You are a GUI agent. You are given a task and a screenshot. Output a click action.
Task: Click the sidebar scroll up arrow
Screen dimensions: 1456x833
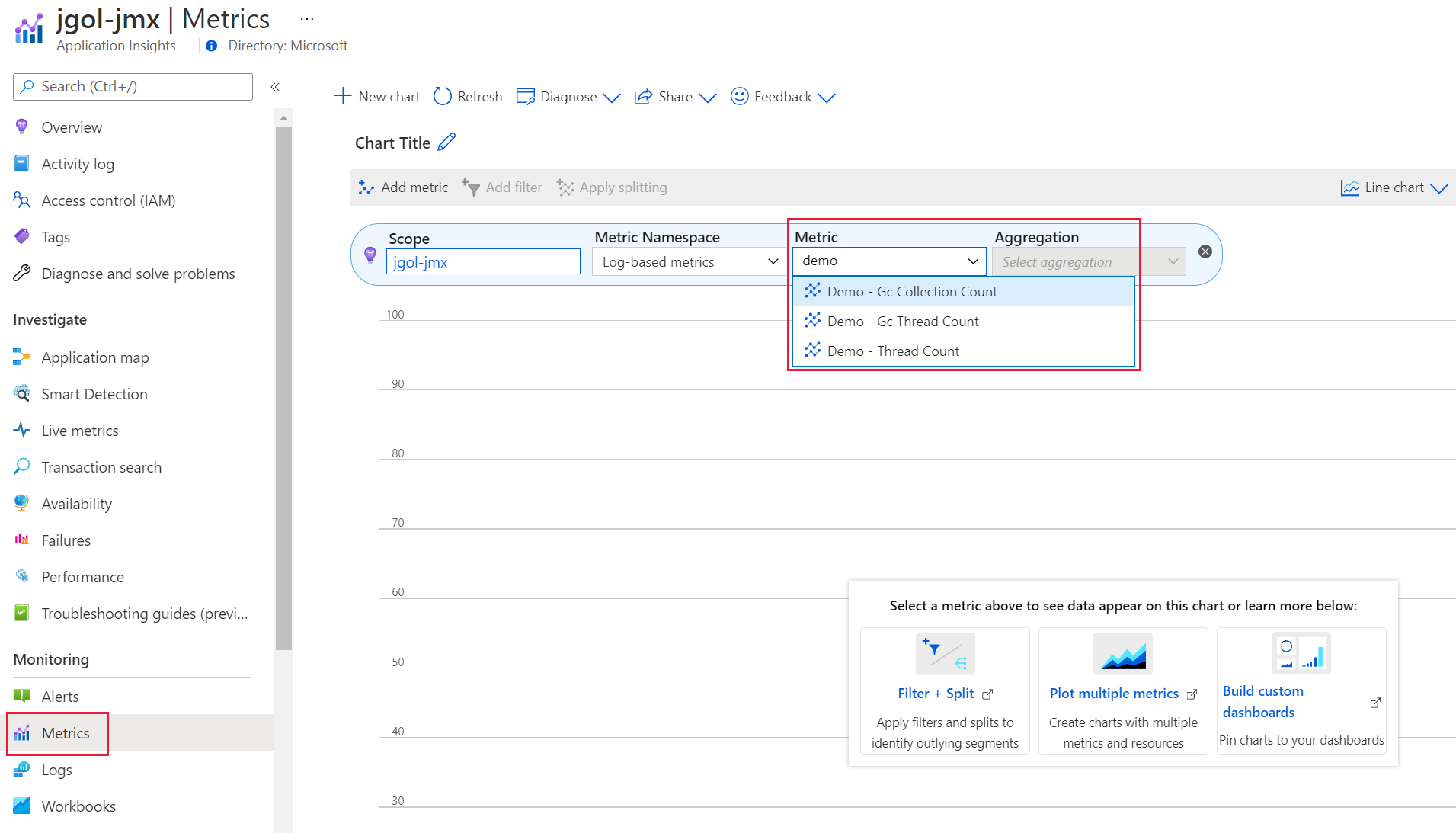(283, 118)
